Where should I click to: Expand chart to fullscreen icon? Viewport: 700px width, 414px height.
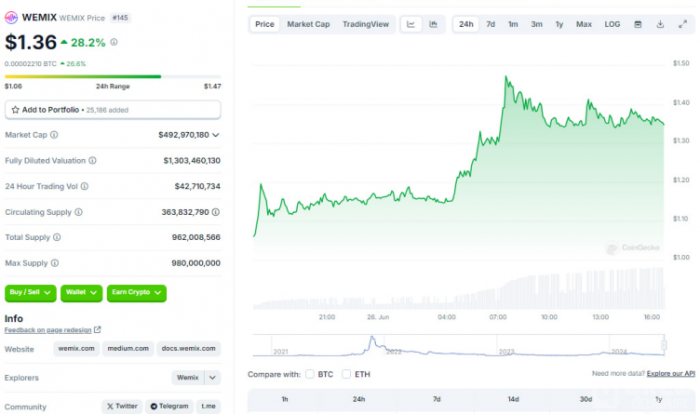[x=683, y=24]
